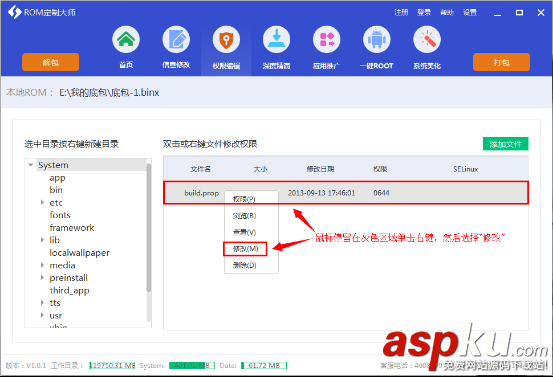This screenshot has width=553, height=377.
Task: Click the 文件名 column header
Action: point(200,169)
